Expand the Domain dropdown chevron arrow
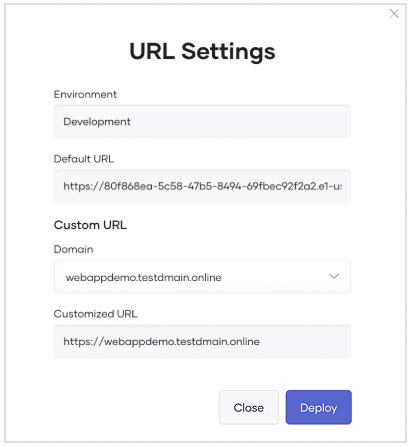The width and height of the screenshot is (408, 447). (x=334, y=276)
